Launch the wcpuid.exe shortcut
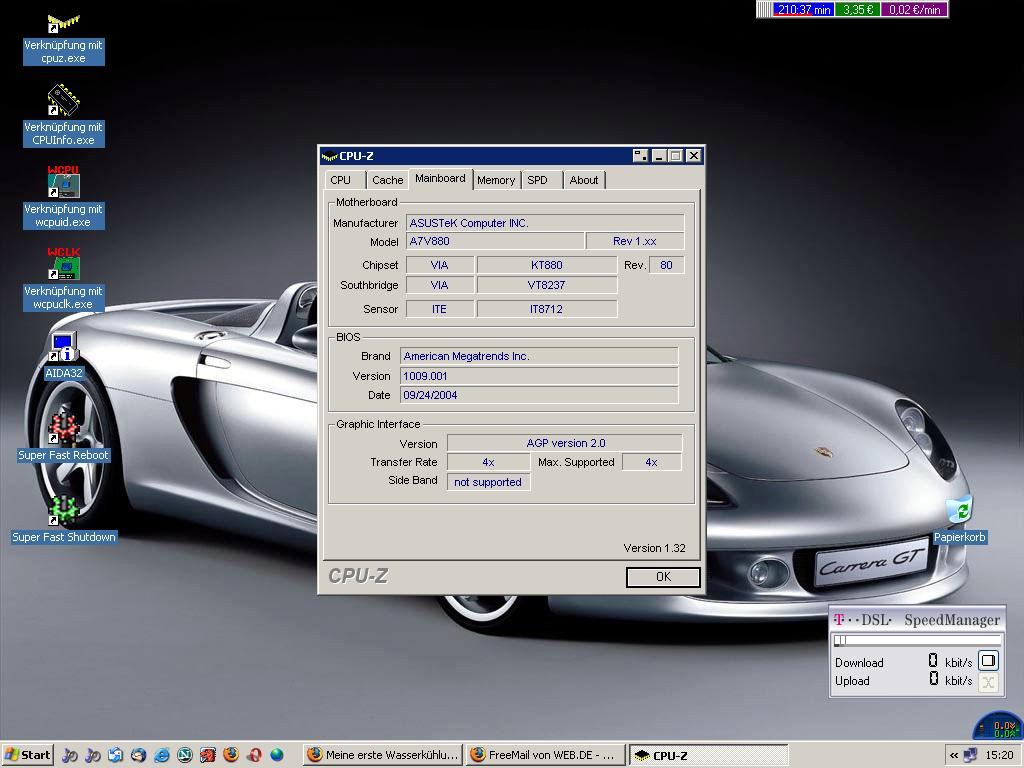 (x=63, y=183)
